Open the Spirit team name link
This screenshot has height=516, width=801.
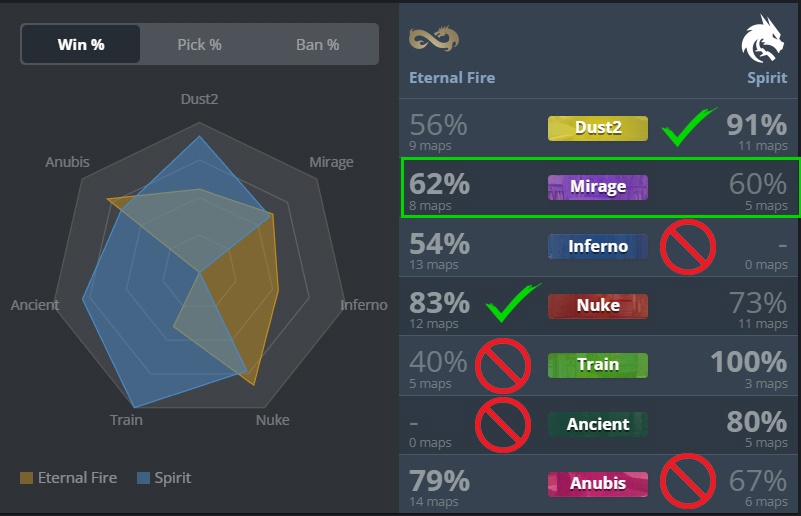pyautogui.click(x=767, y=78)
